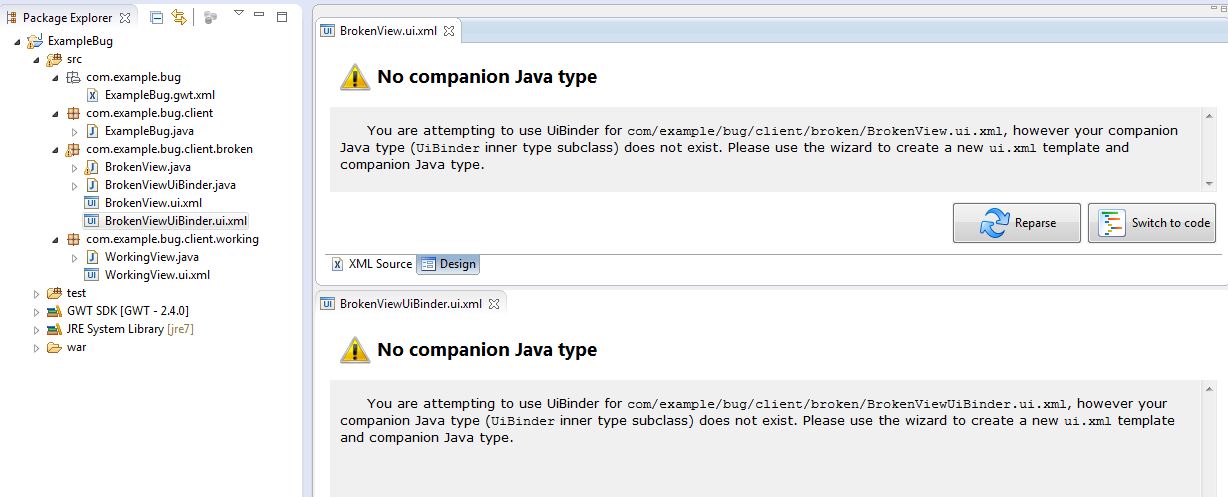Collapse the ExampleBug project node

[19, 42]
